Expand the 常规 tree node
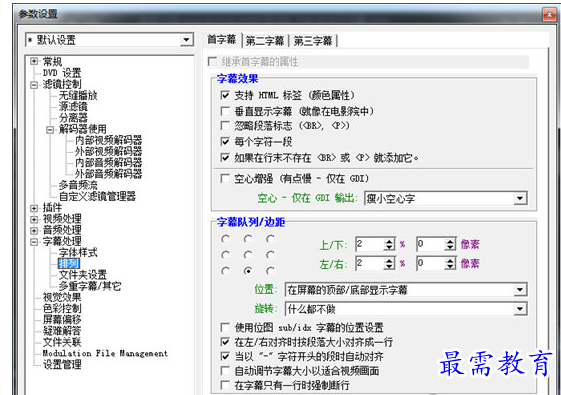The width and height of the screenshot is (561, 395). (34, 62)
